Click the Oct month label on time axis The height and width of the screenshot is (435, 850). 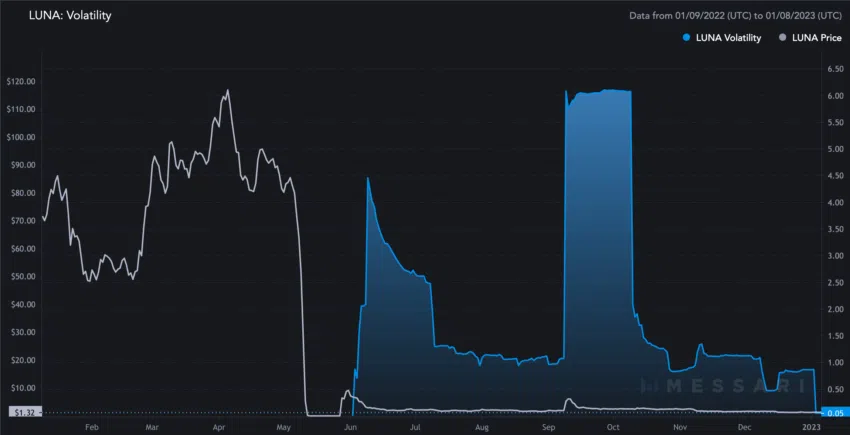pyautogui.click(x=613, y=427)
